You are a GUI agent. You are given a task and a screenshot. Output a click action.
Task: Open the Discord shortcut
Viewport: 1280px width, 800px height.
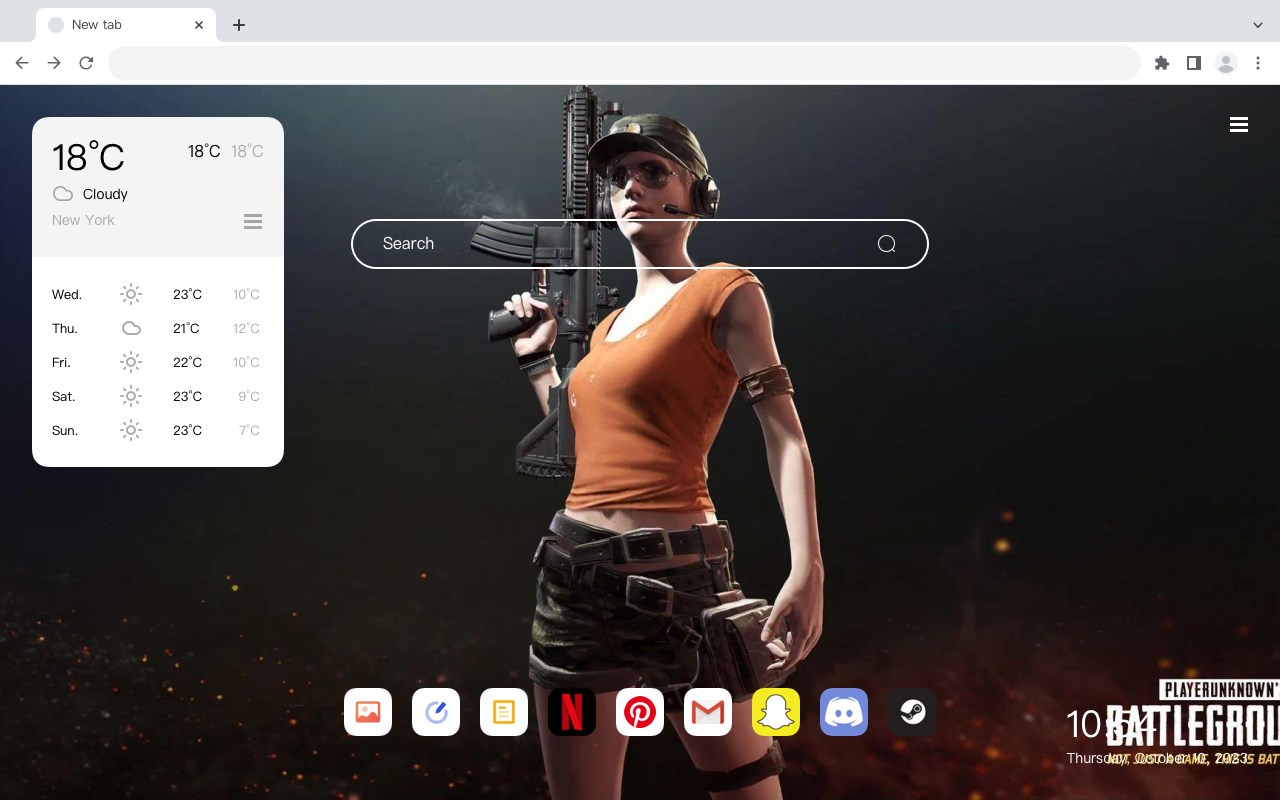844,712
